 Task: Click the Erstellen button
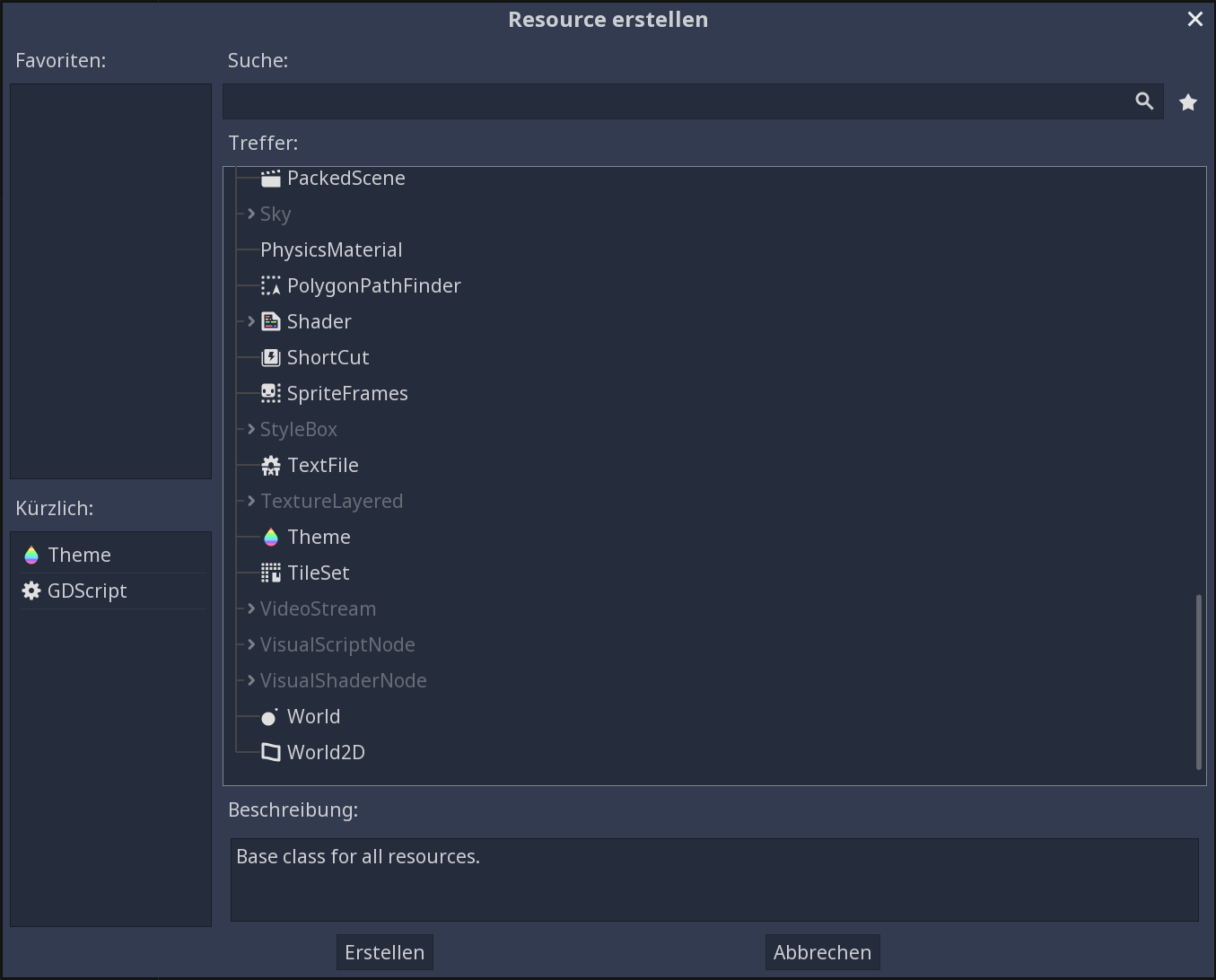(385, 952)
